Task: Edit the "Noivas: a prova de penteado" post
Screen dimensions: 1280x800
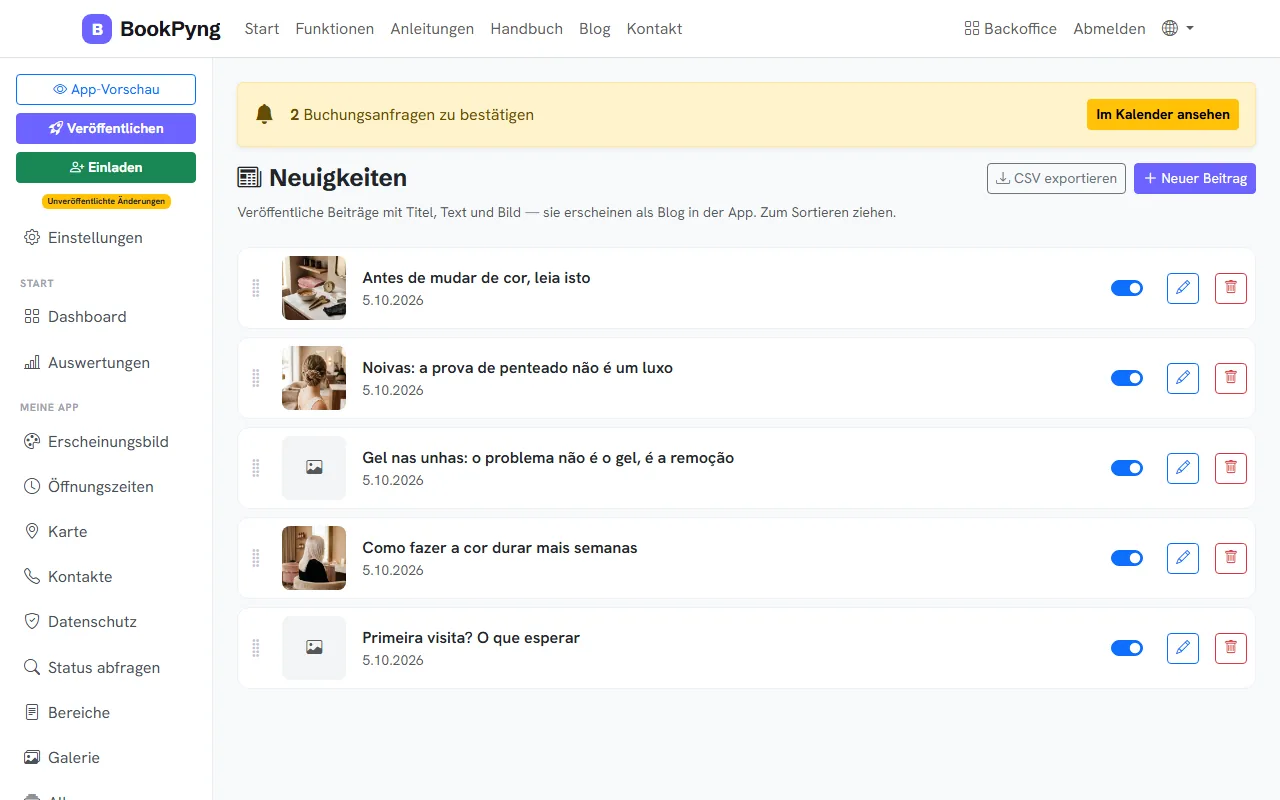Action: (x=1183, y=378)
